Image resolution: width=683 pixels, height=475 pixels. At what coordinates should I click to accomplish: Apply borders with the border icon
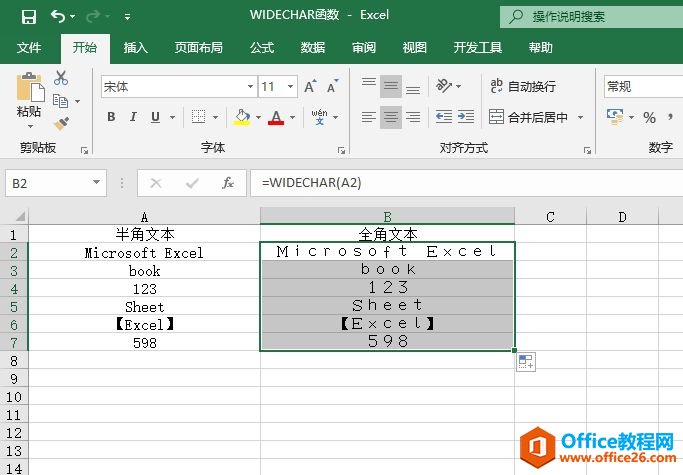click(x=199, y=117)
